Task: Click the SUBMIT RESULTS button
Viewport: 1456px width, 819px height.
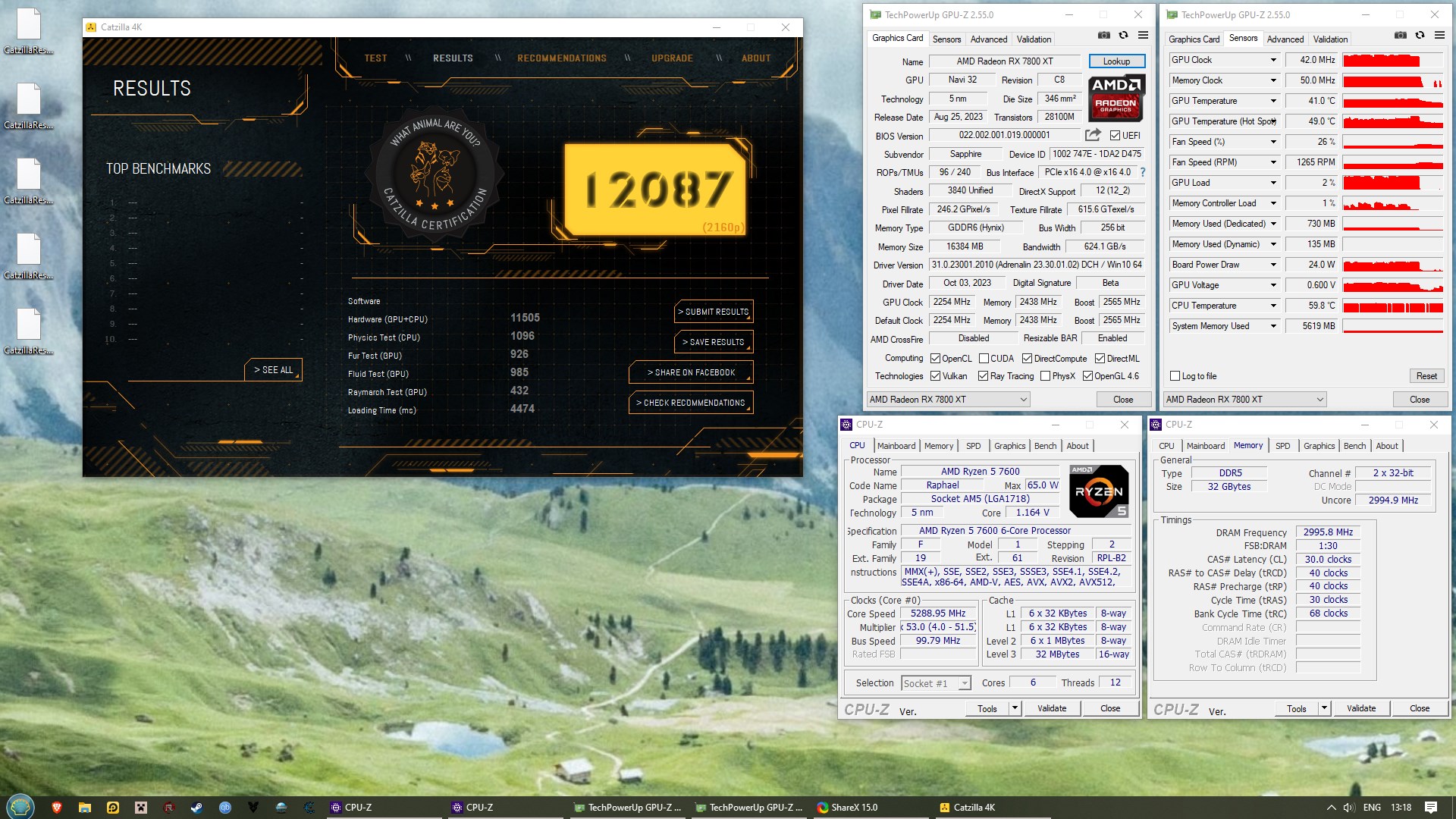Action: (x=713, y=312)
